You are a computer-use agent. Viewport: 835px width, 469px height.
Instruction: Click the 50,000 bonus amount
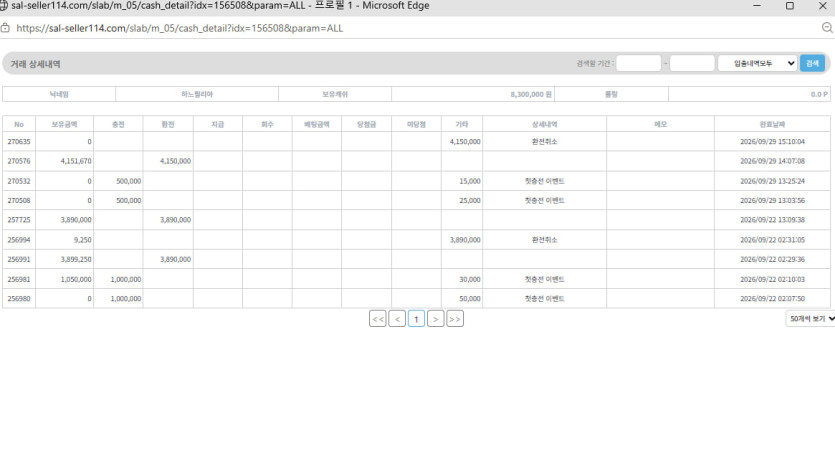coord(470,299)
